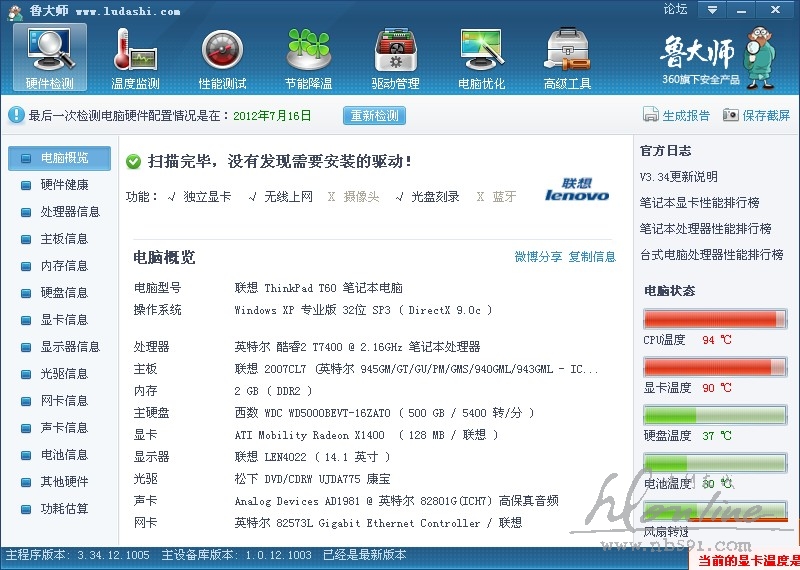Click the green scan-complete checkmark icon
Screen dimensions: 800x570
click(x=133, y=162)
